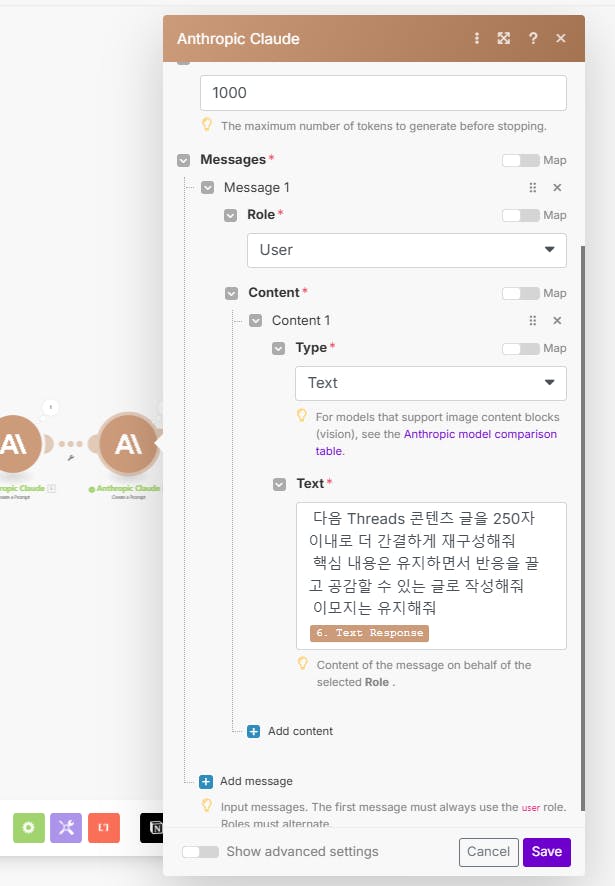
Task: Close the Anthropic Claude dialog
Action: [561, 38]
